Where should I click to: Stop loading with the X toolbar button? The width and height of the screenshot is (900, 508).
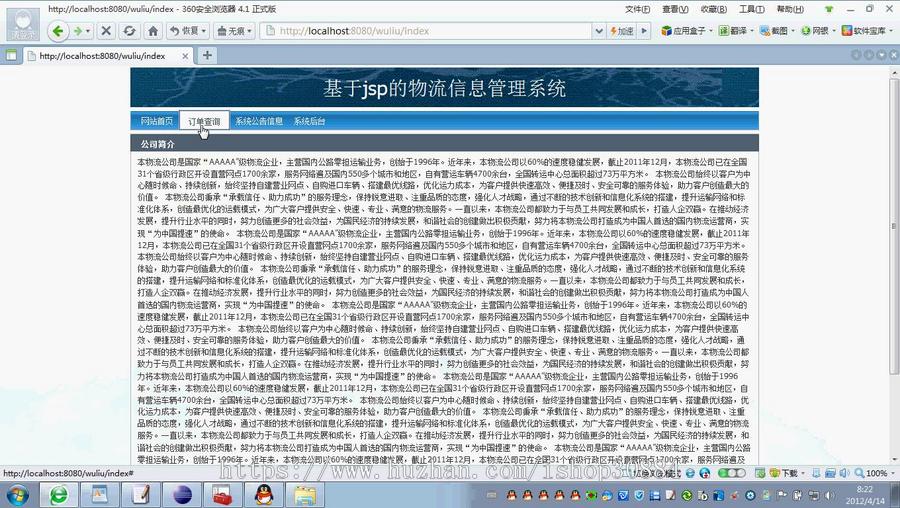[106, 31]
